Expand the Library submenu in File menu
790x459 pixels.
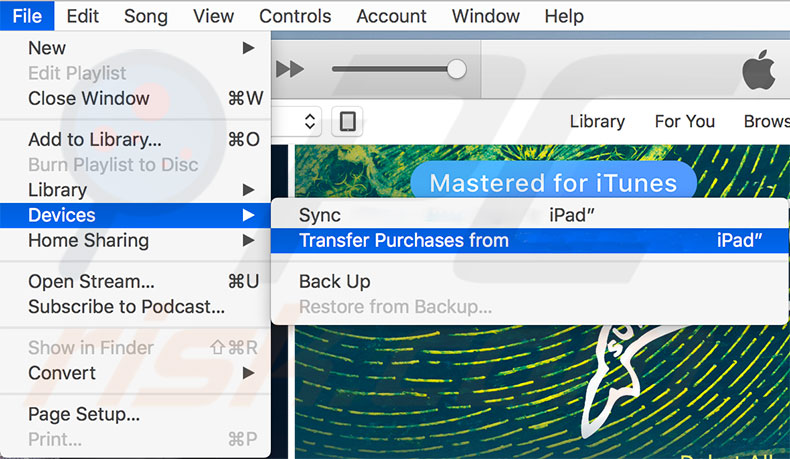point(135,190)
